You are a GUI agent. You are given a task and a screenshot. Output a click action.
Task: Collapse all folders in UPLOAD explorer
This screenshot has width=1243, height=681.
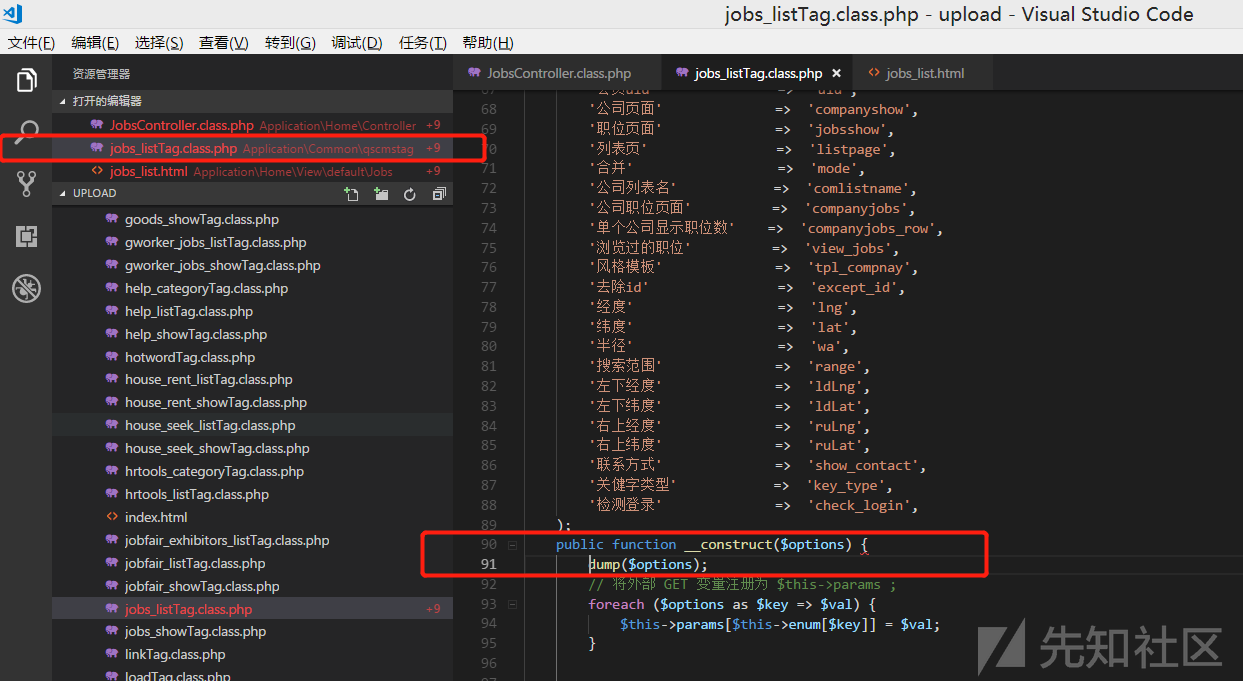coord(438,194)
